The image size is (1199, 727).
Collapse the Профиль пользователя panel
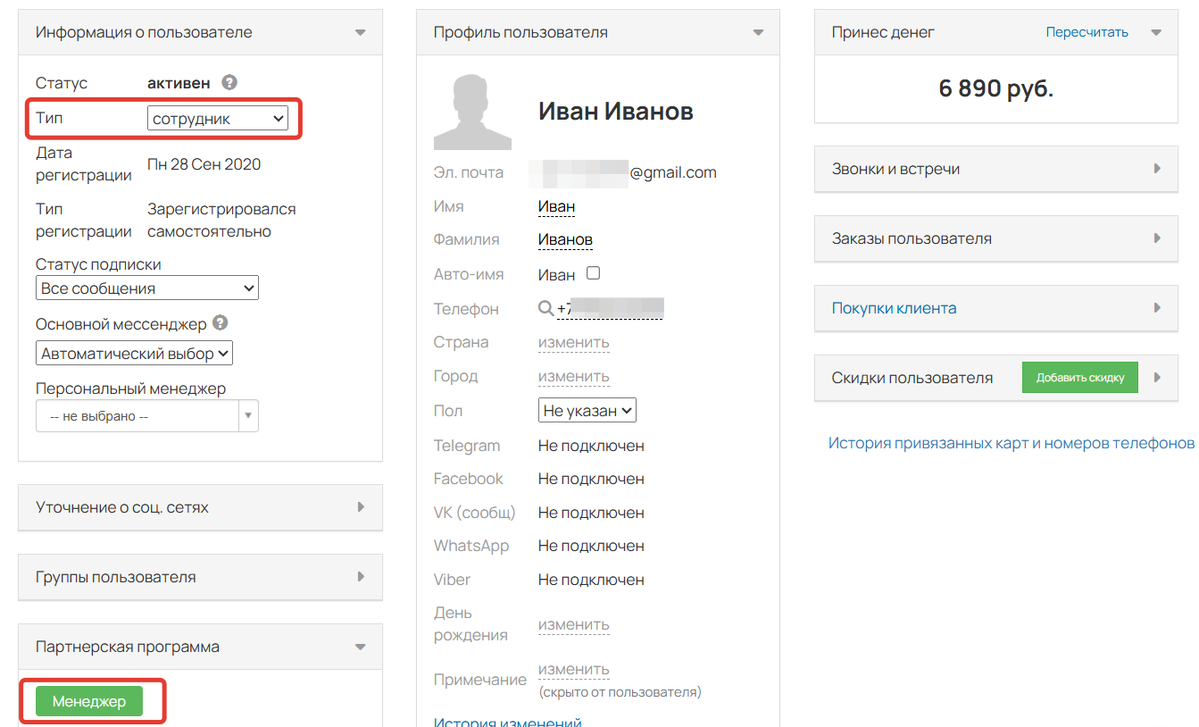(x=758, y=33)
